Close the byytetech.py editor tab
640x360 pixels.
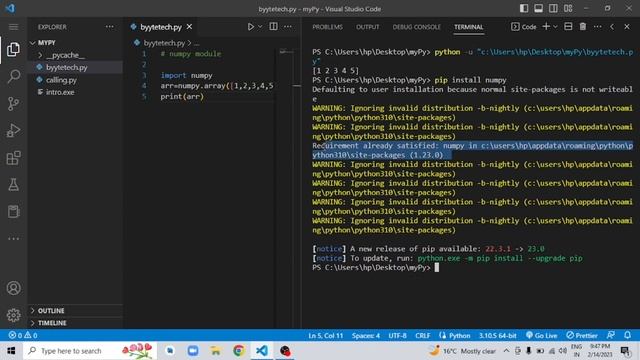pos(189,27)
